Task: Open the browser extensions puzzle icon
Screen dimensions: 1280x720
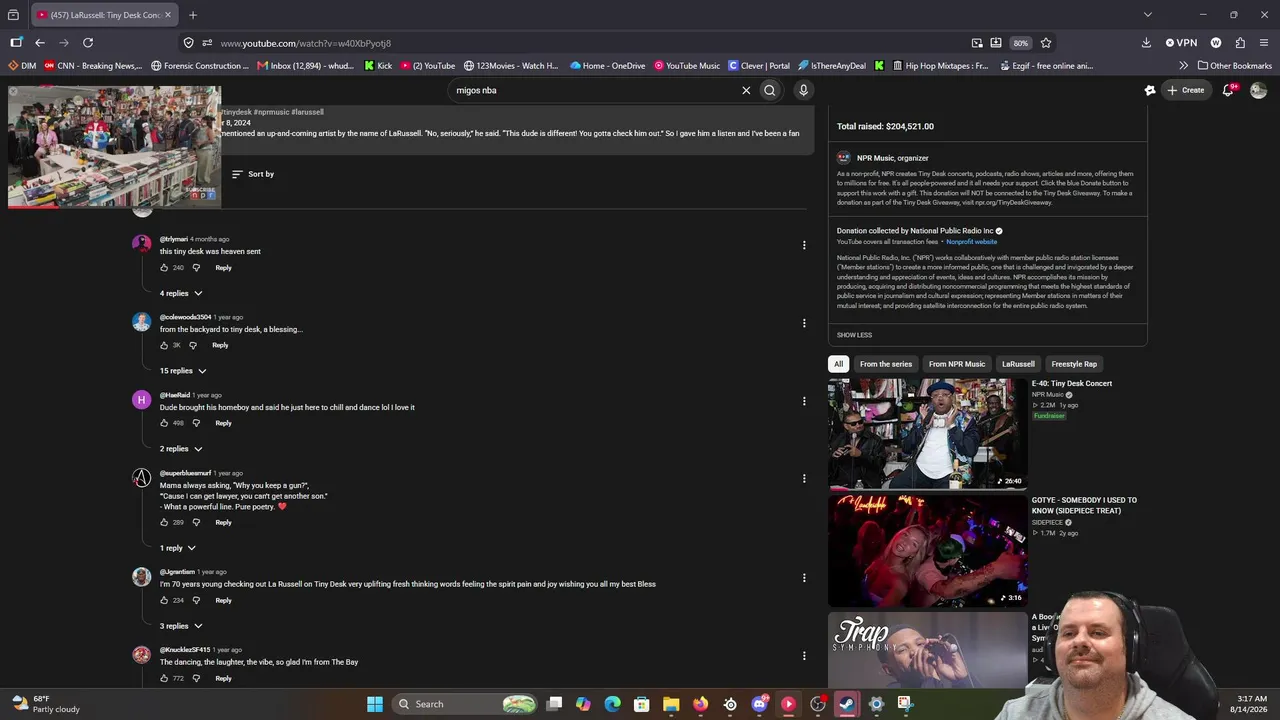Action: click(x=1240, y=43)
